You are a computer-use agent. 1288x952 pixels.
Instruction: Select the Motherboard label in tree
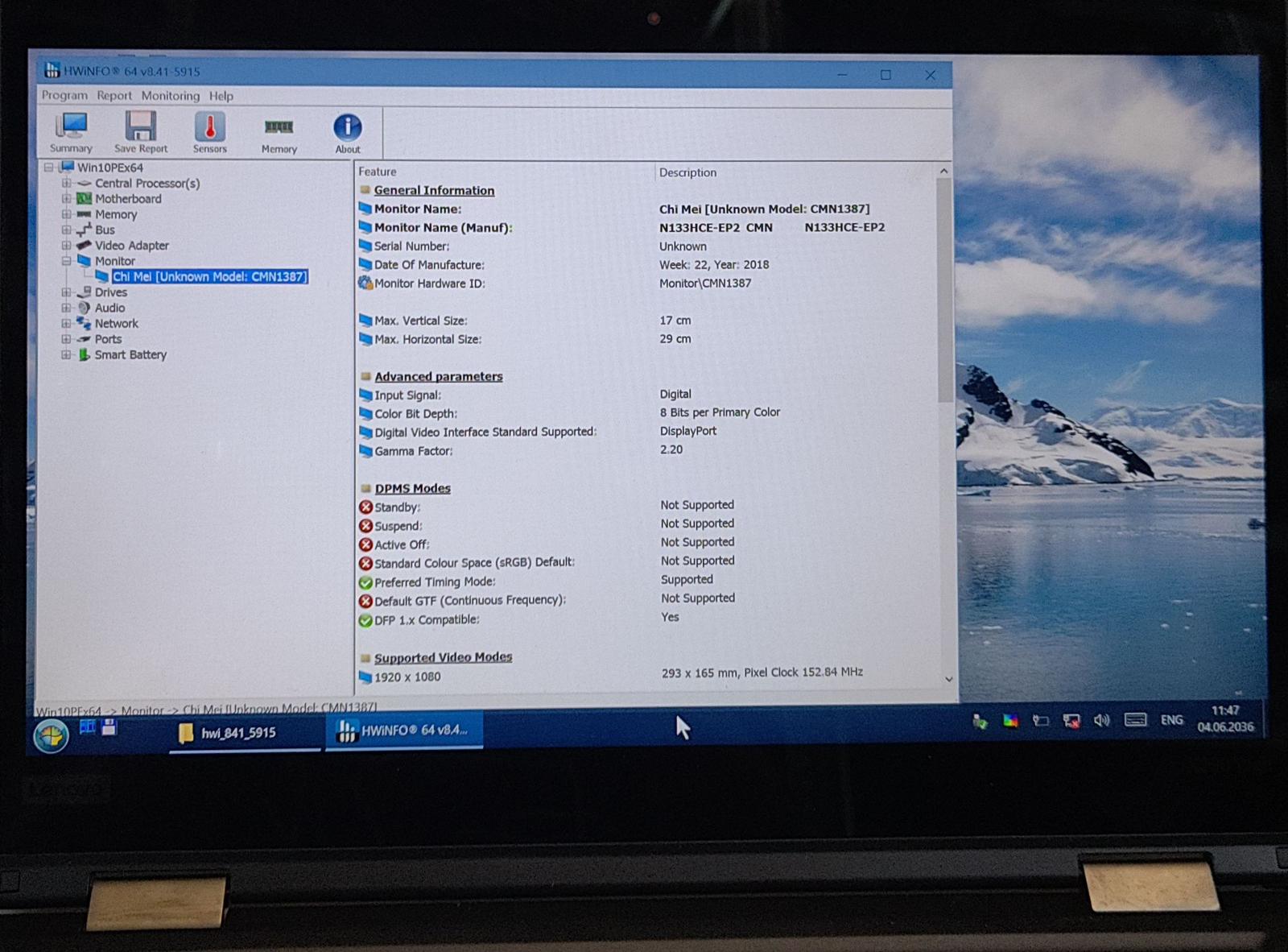[128, 199]
